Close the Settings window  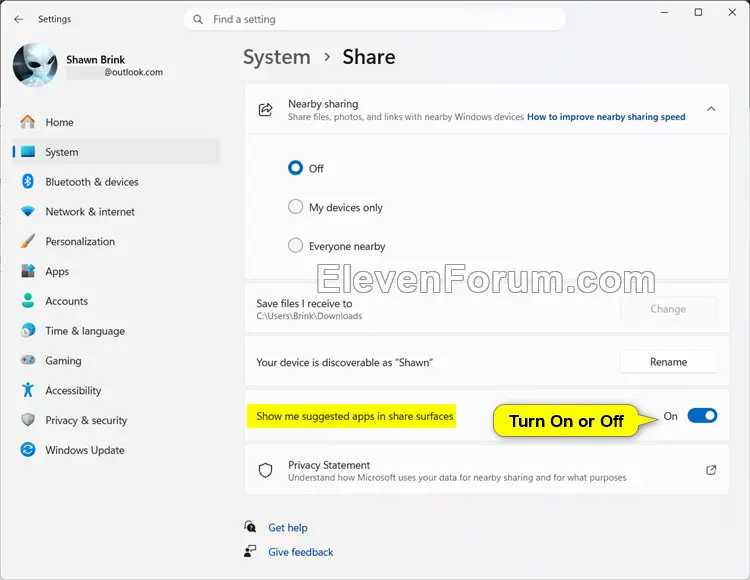pos(732,12)
